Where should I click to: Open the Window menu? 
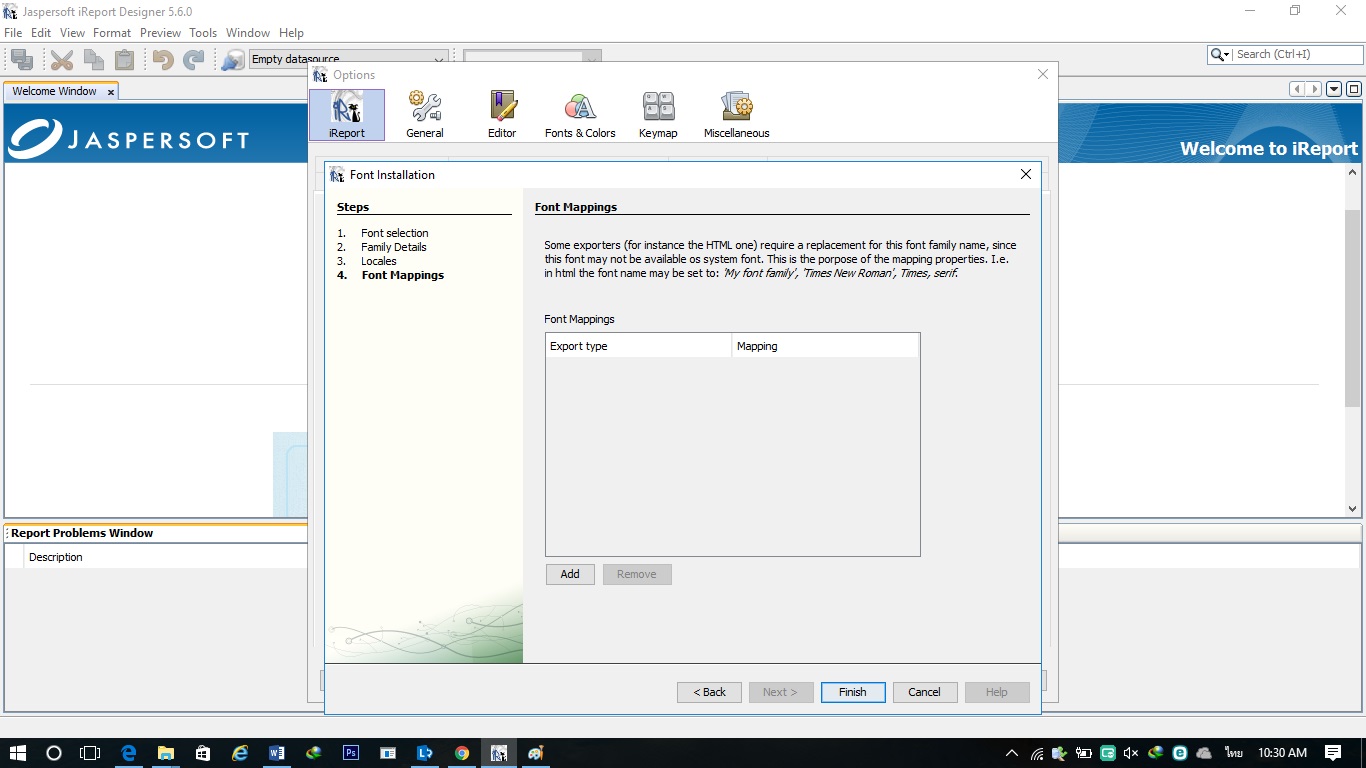pyautogui.click(x=248, y=33)
